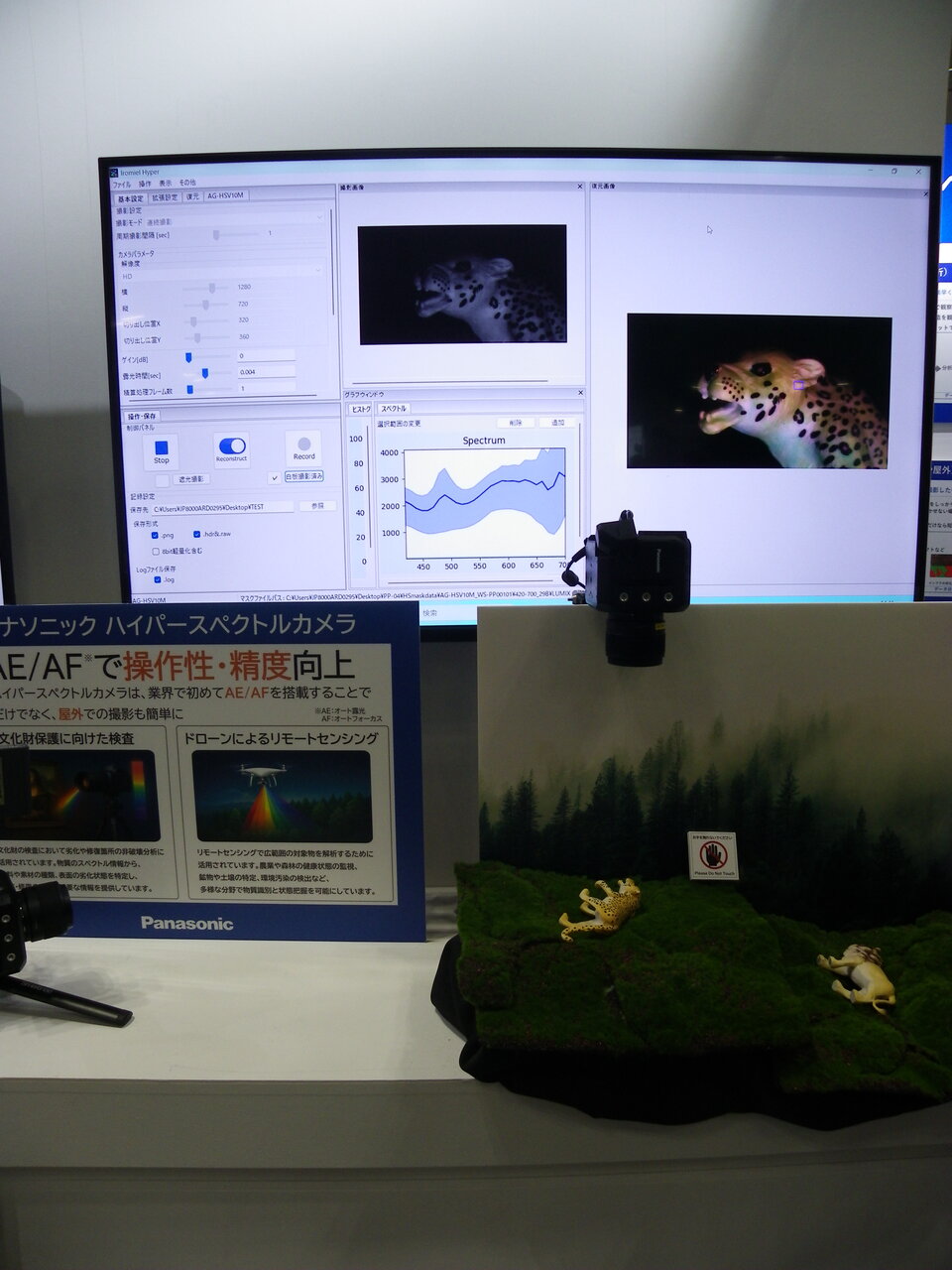Click the 露光時間 exposure time slider

tap(203, 373)
